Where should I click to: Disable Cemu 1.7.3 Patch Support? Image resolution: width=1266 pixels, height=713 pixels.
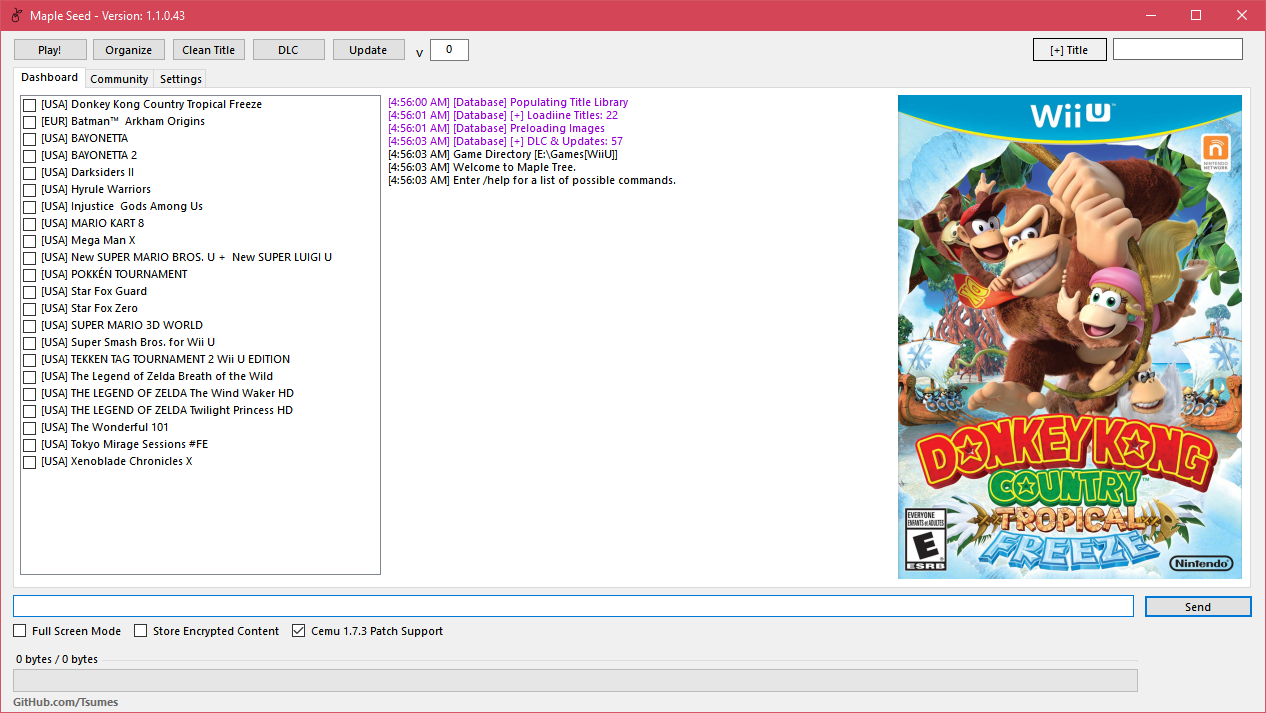298,631
